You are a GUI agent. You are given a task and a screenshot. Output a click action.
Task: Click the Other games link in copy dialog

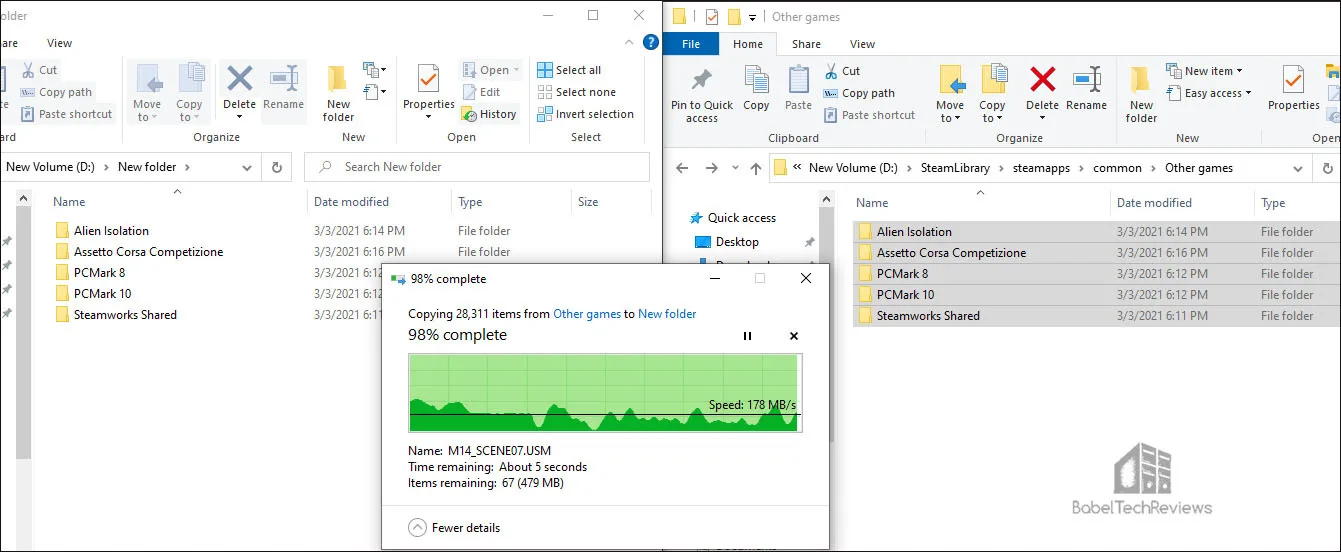[x=587, y=314]
